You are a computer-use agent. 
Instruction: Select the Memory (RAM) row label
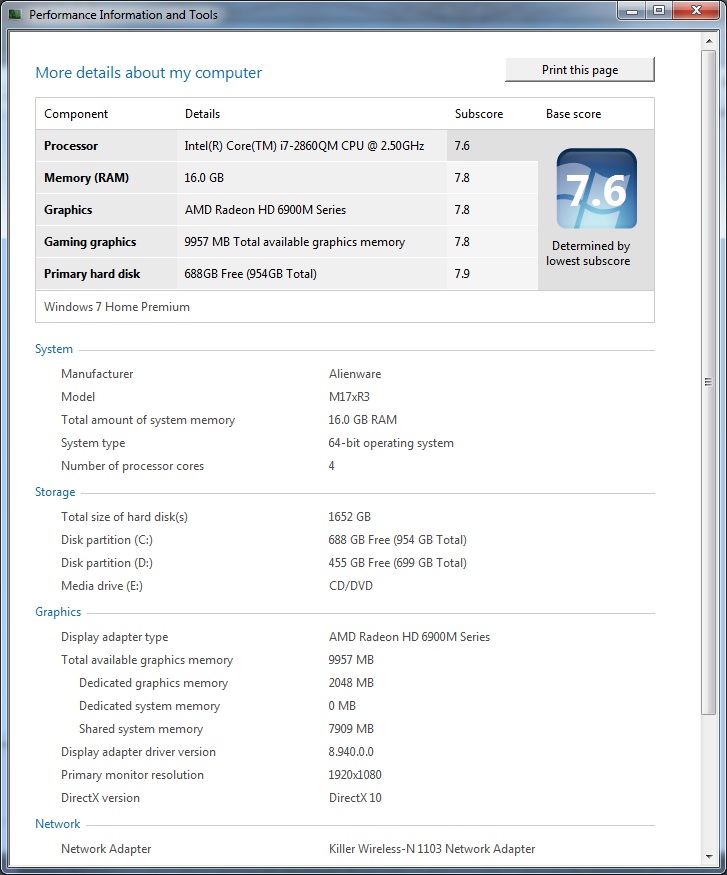coord(86,177)
